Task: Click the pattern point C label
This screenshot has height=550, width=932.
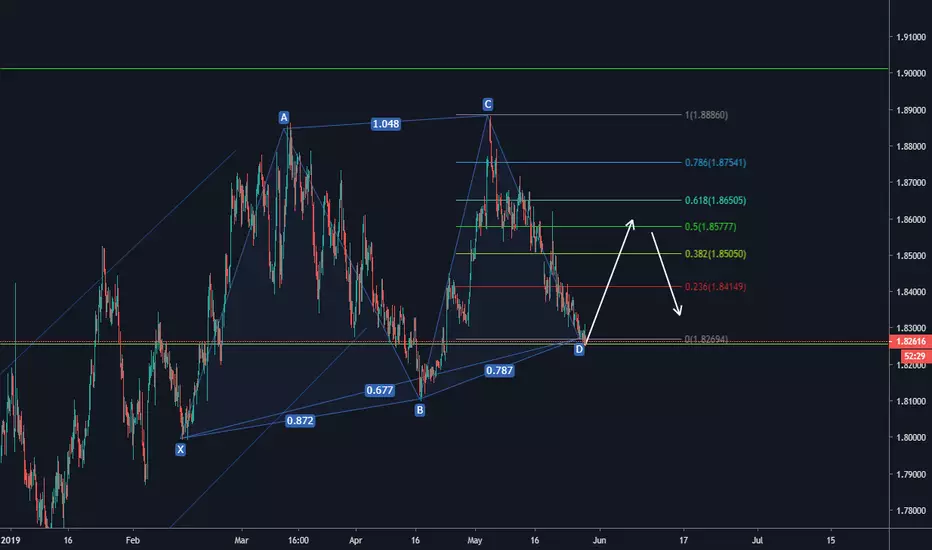Action: pyautogui.click(x=487, y=105)
